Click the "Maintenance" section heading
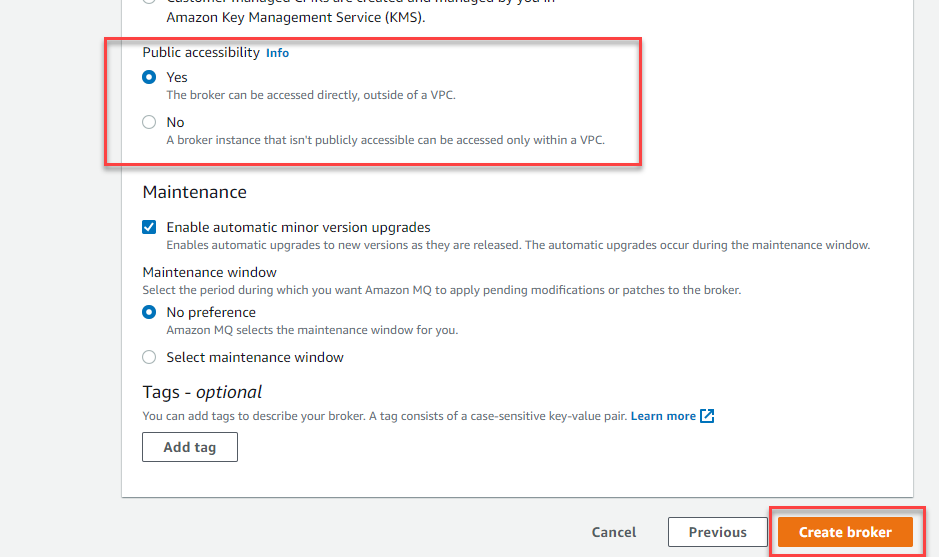This screenshot has width=939, height=557. pos(194,191)
